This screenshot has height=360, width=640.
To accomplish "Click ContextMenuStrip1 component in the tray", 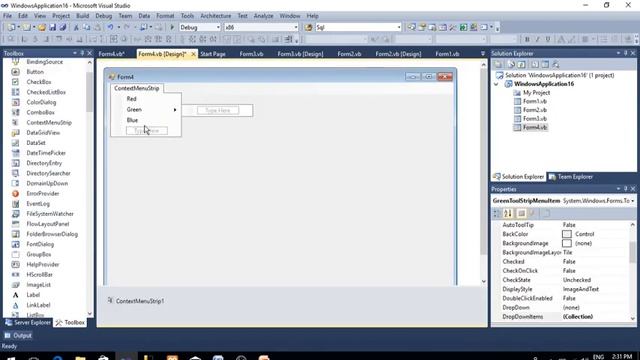I will [x=136, y=301].
